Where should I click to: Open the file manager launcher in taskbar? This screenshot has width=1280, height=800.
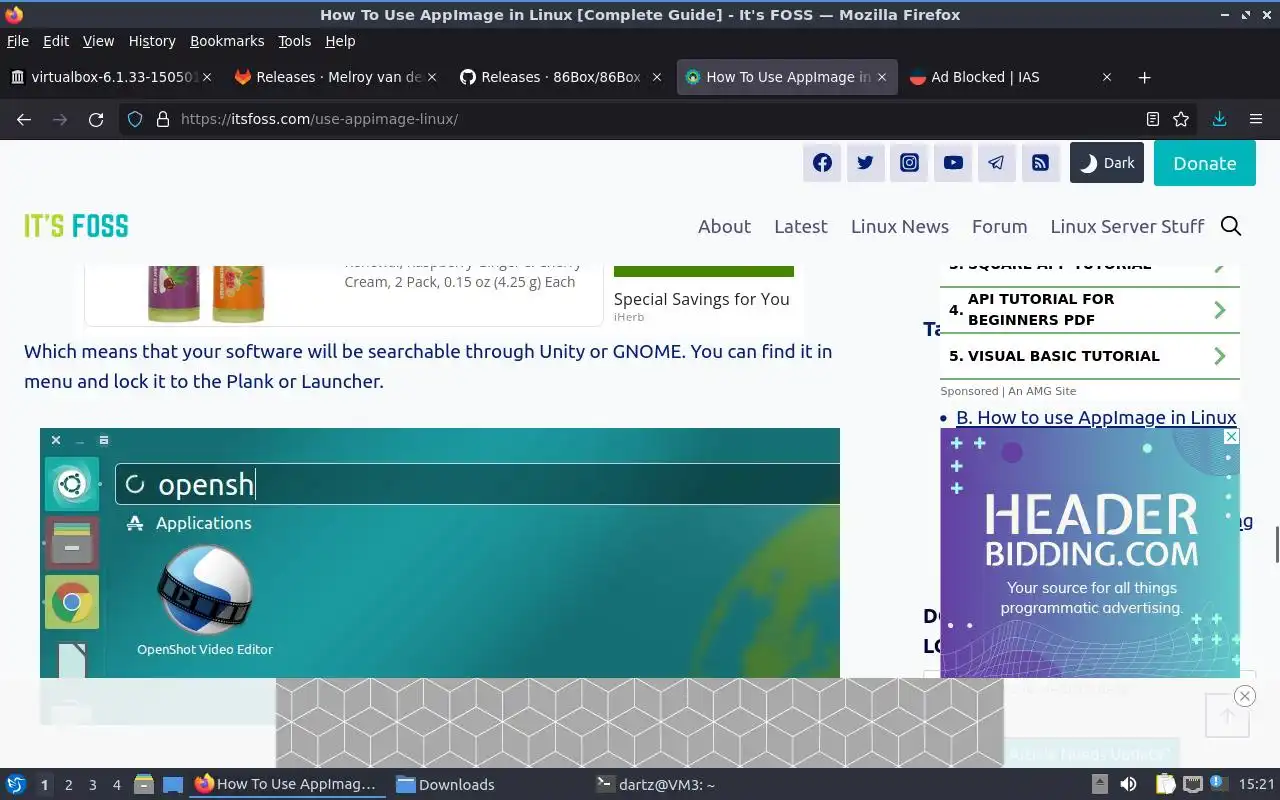coord(143,784)
